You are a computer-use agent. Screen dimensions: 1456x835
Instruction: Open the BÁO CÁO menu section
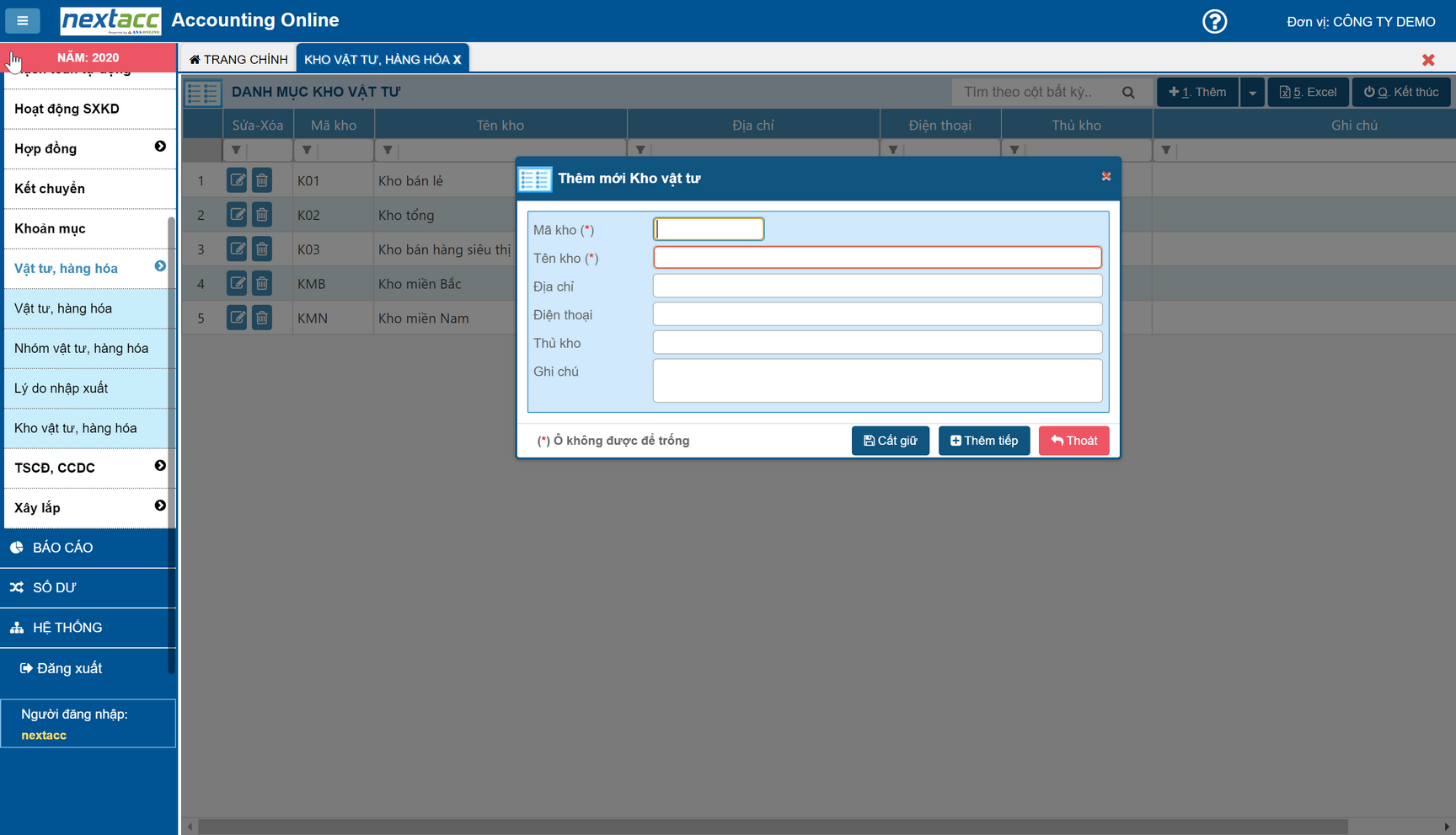63,548
